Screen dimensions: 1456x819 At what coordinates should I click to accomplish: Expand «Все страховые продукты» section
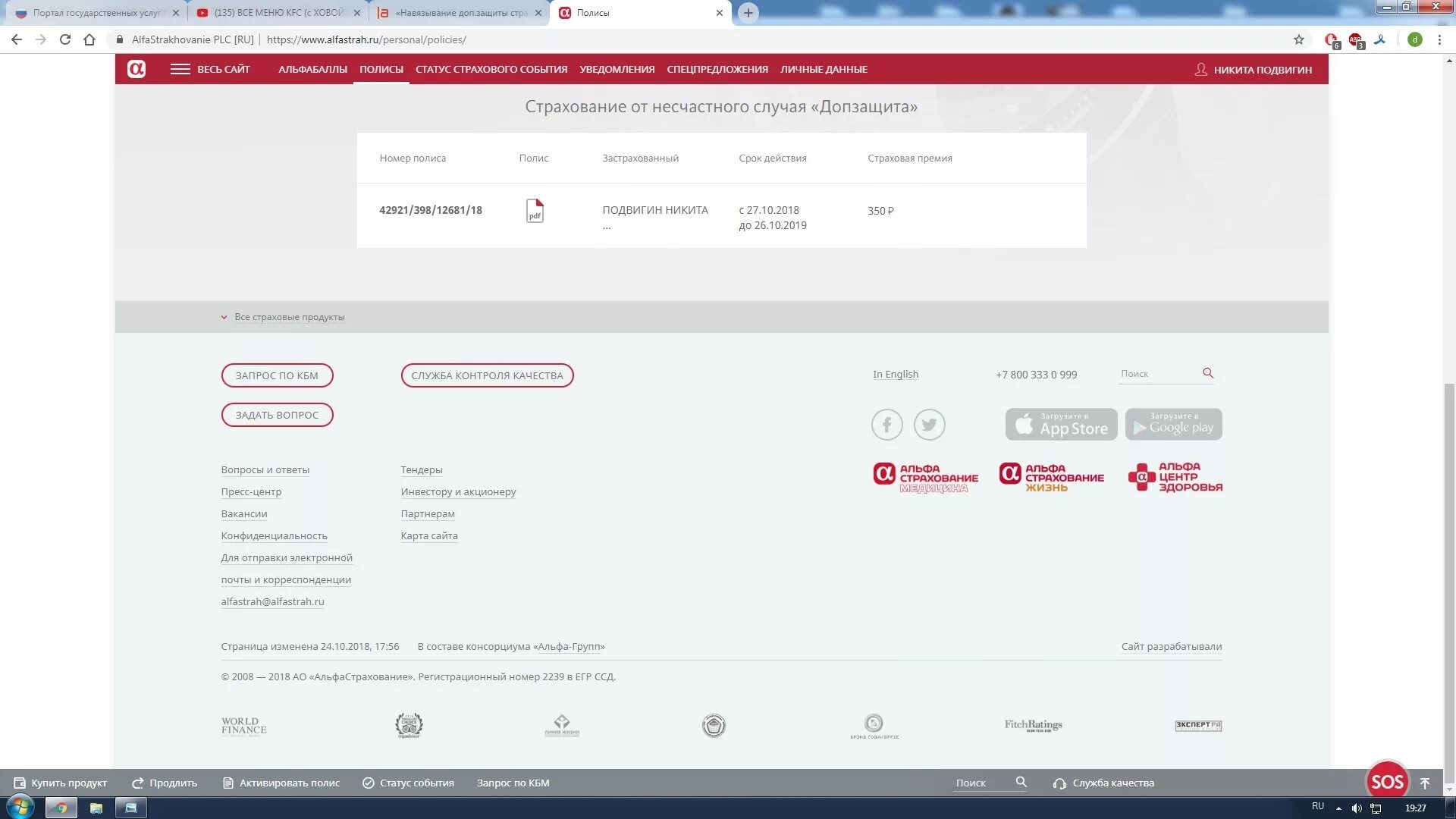pyautogui.click(x=283, y=317)
